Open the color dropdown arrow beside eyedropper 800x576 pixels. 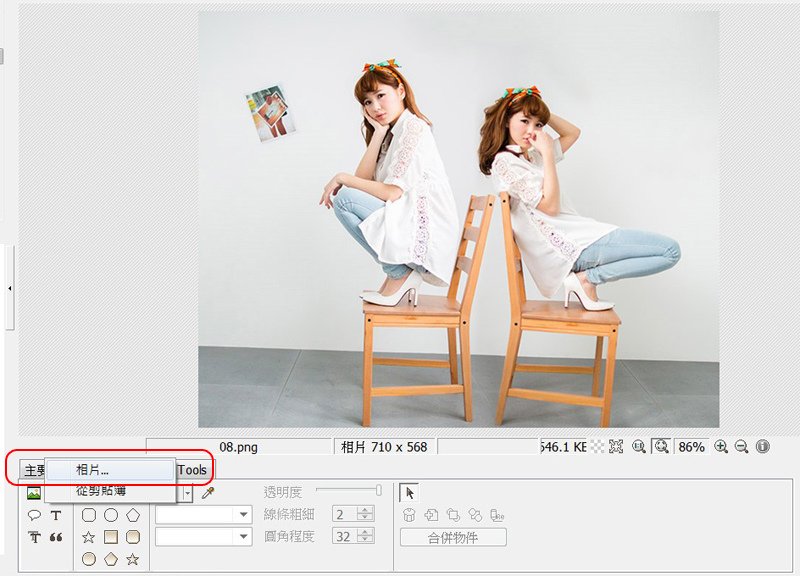point(188,493)
